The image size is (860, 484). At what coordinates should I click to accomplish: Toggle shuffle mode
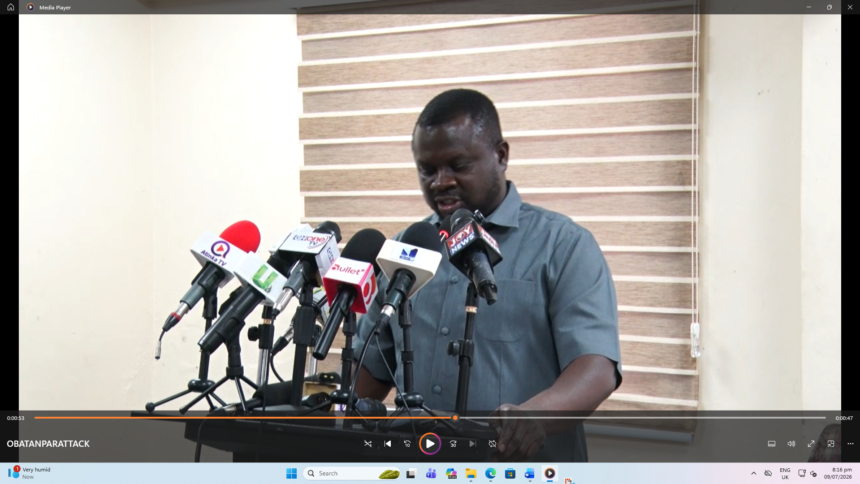(x=367, y=443)
